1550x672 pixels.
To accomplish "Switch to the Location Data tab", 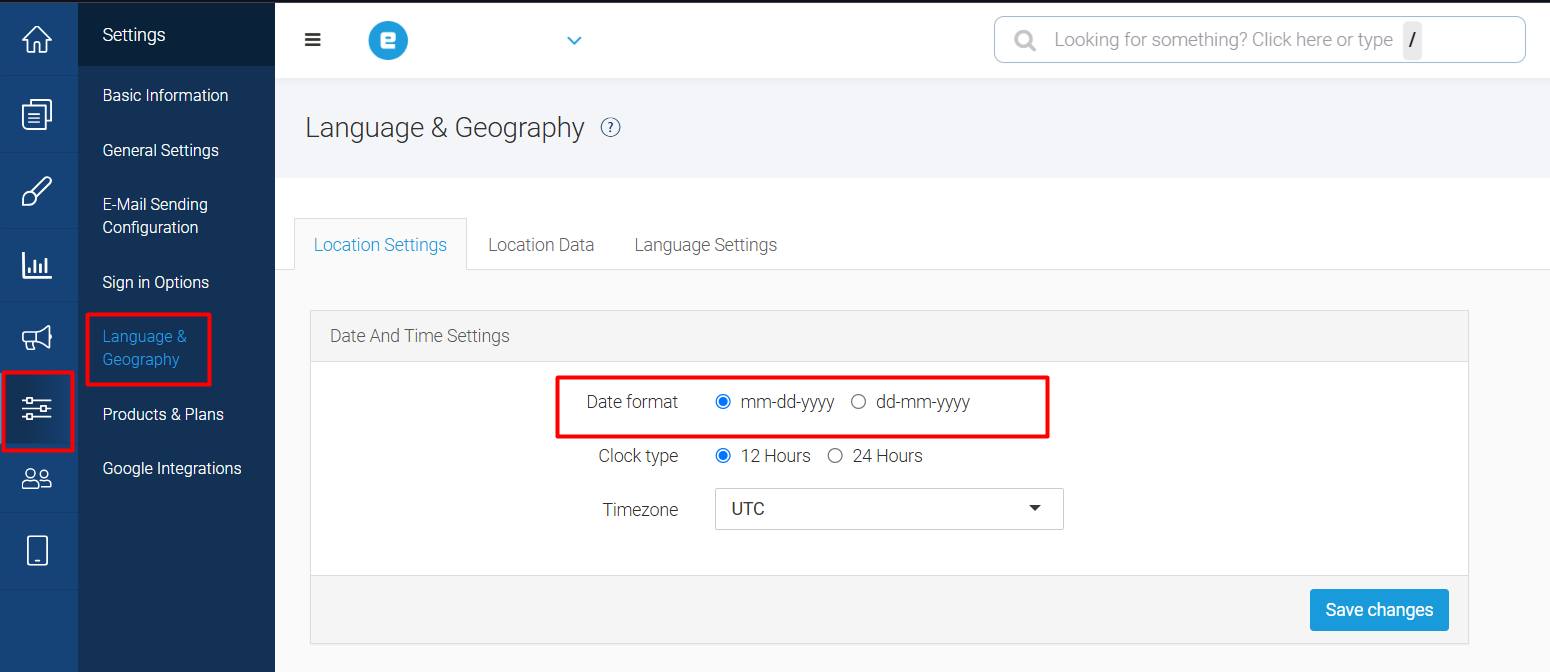I will [541, 245].
